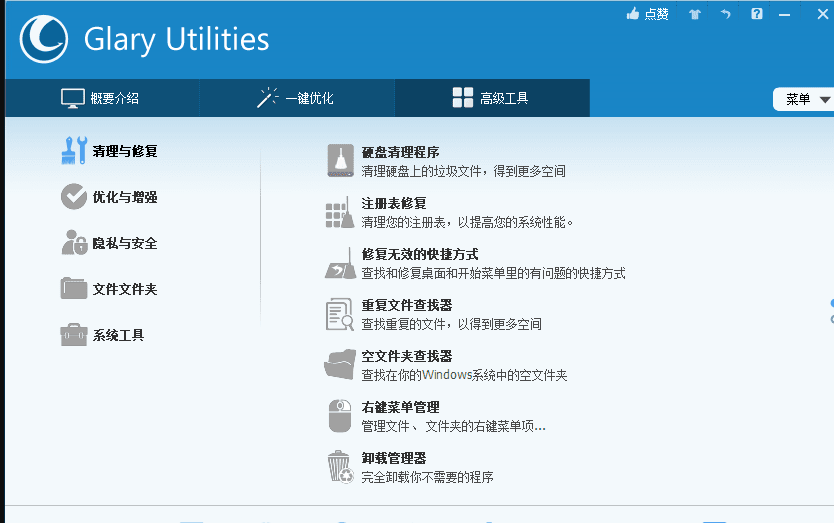Launch 硬盘清理程序 via its broom icon
834x523 pixels.
[341, 161]
